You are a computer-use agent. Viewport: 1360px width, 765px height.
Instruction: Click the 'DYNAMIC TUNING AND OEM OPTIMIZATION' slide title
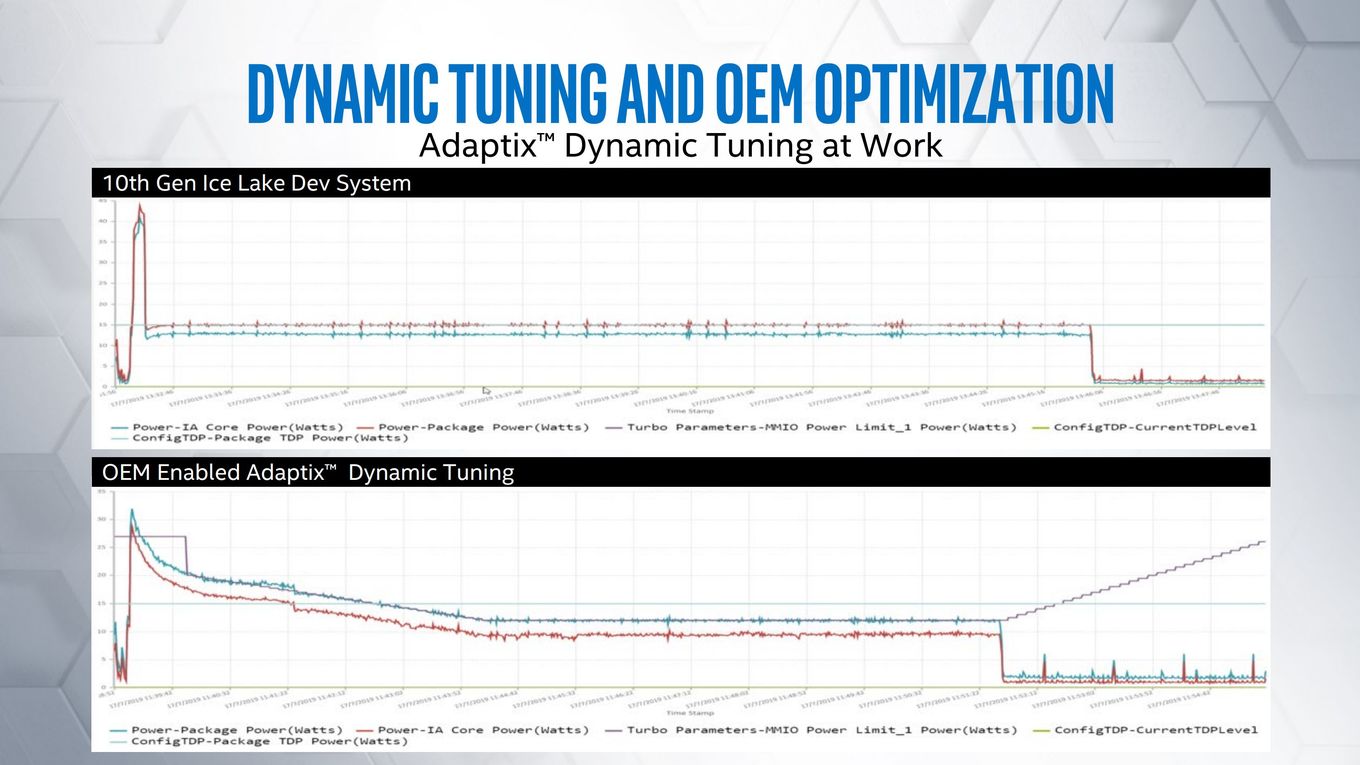(x=680, y=93)
